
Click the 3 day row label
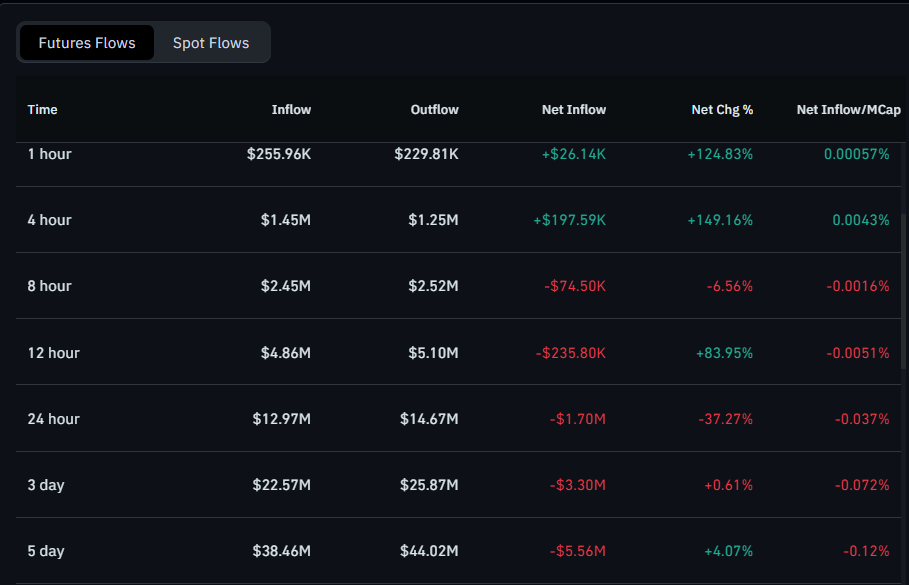pyautogui.click(x=46, y=485)
